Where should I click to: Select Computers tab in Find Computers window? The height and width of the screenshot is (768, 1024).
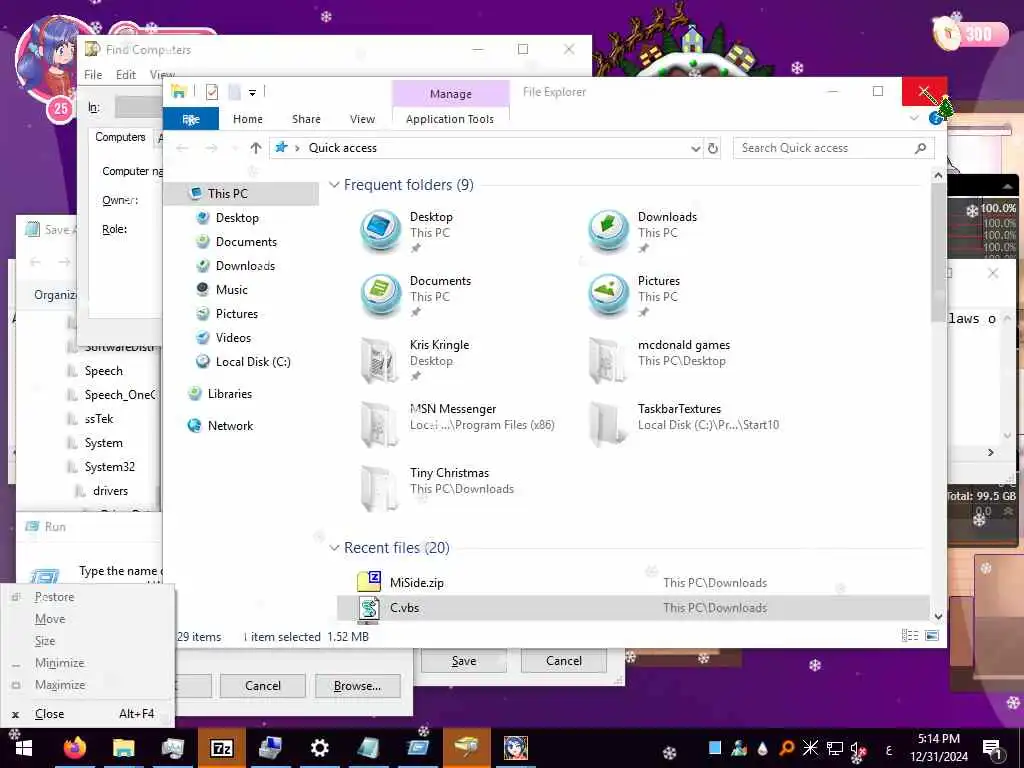pyautogui.click(x=120, y=137)
